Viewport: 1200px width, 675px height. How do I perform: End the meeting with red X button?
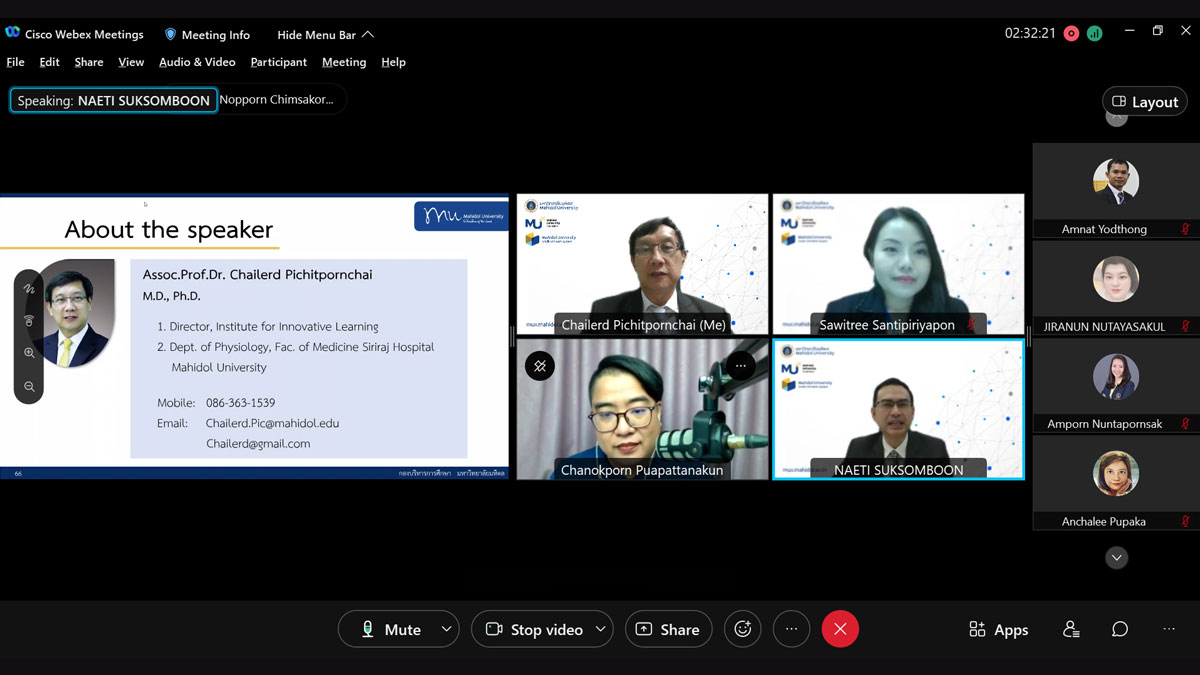(840, 629)
